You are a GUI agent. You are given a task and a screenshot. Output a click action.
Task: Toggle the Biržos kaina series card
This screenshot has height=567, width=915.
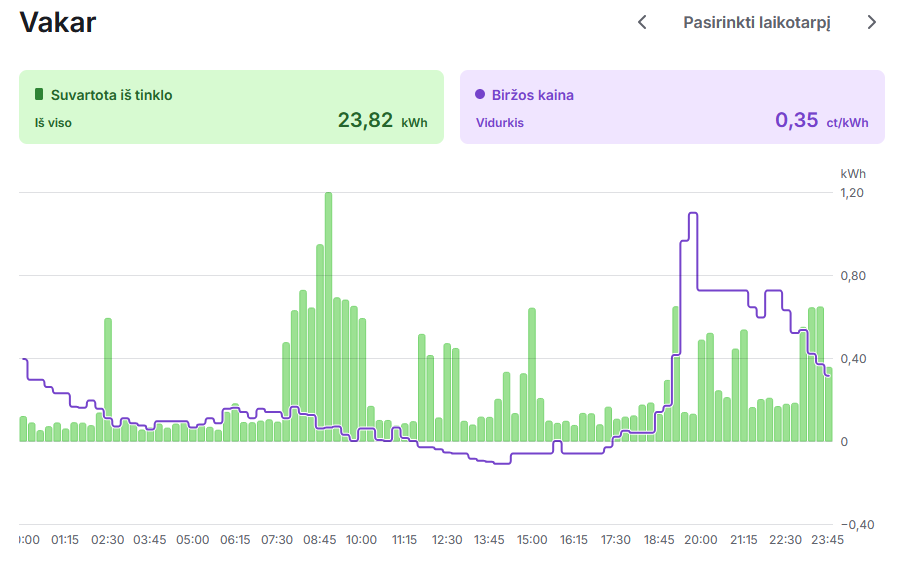[x=671, y=107]
